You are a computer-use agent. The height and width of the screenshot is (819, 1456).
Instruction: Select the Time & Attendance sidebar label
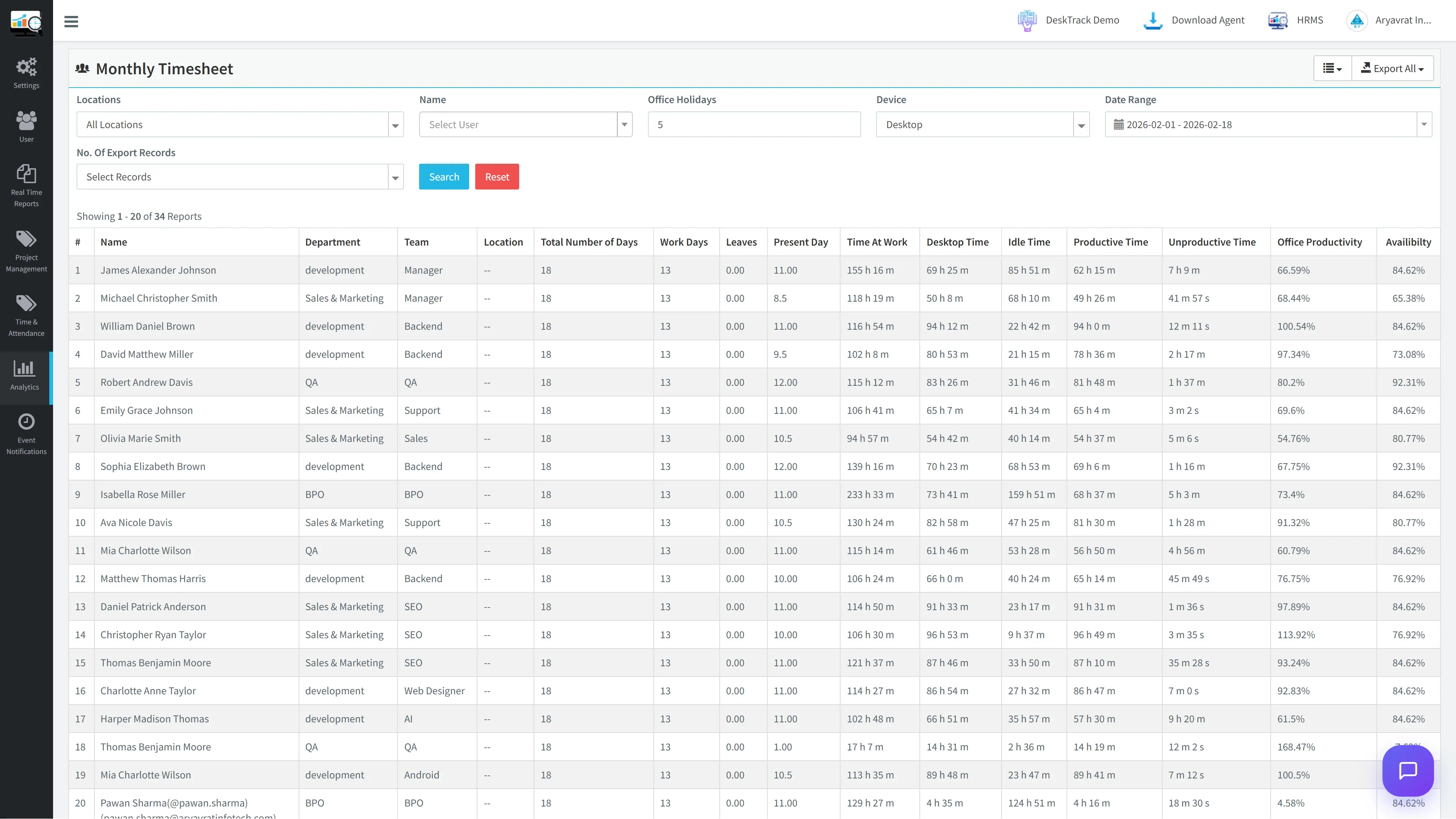(26, 328)
